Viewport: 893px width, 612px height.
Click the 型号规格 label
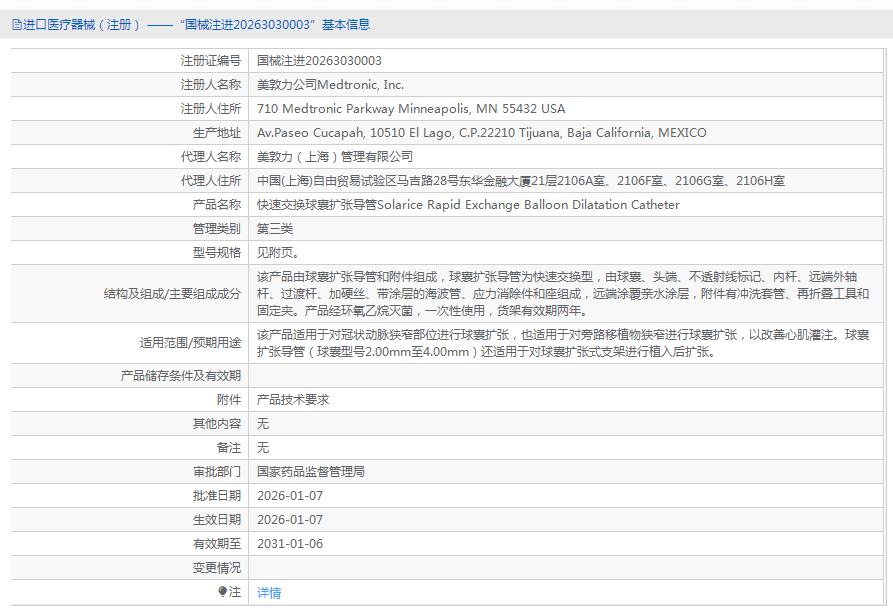[x=216, y=253]
